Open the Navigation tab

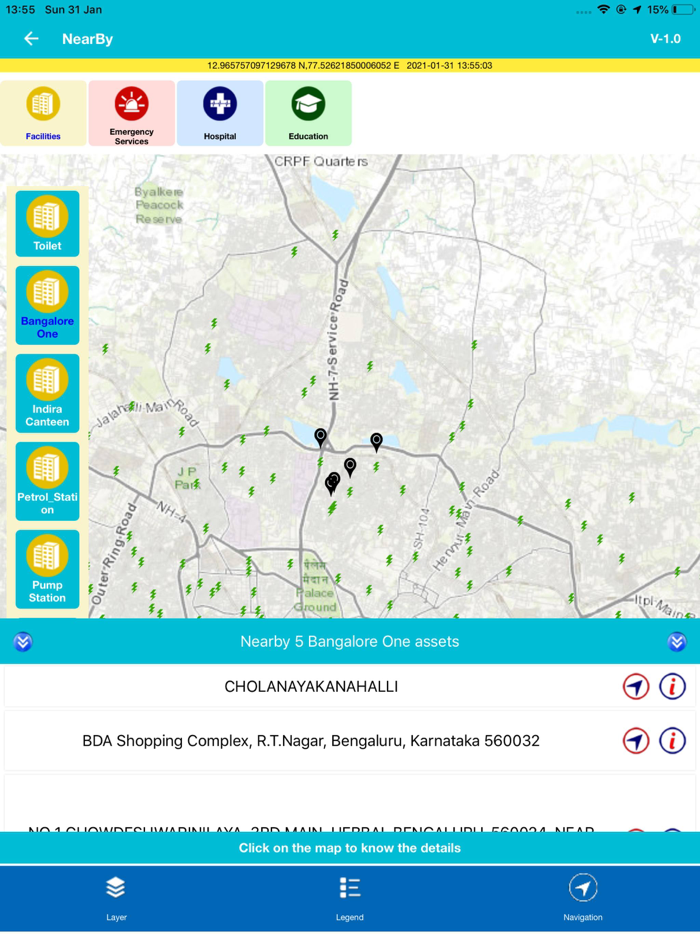click(583, 898)
